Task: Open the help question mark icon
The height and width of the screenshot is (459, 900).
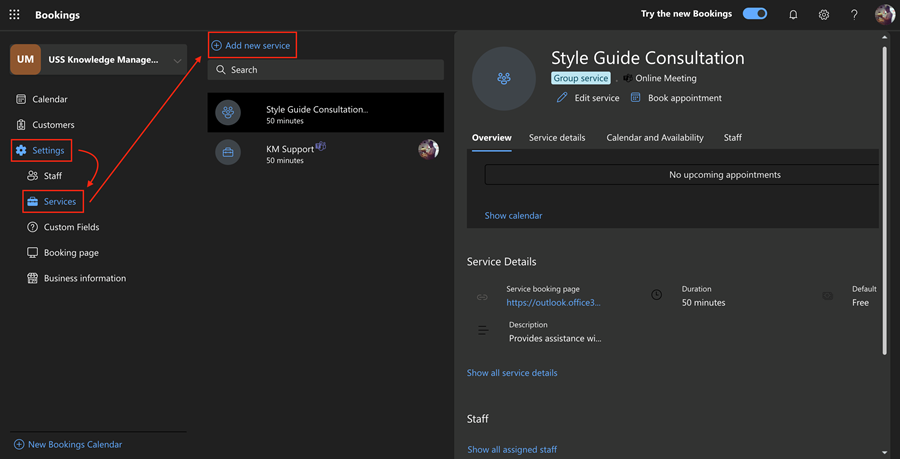Action: tap(854, 15)
